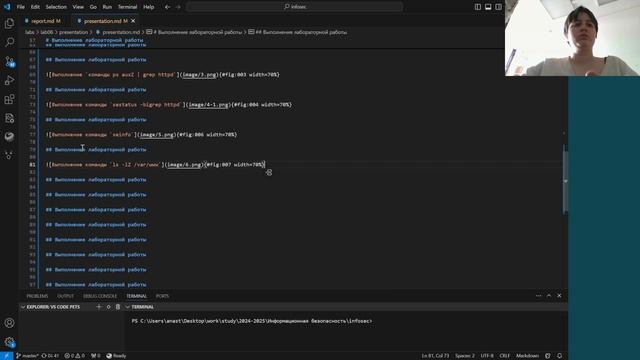Change indentation via Spaces: 2

click(465, 356)
